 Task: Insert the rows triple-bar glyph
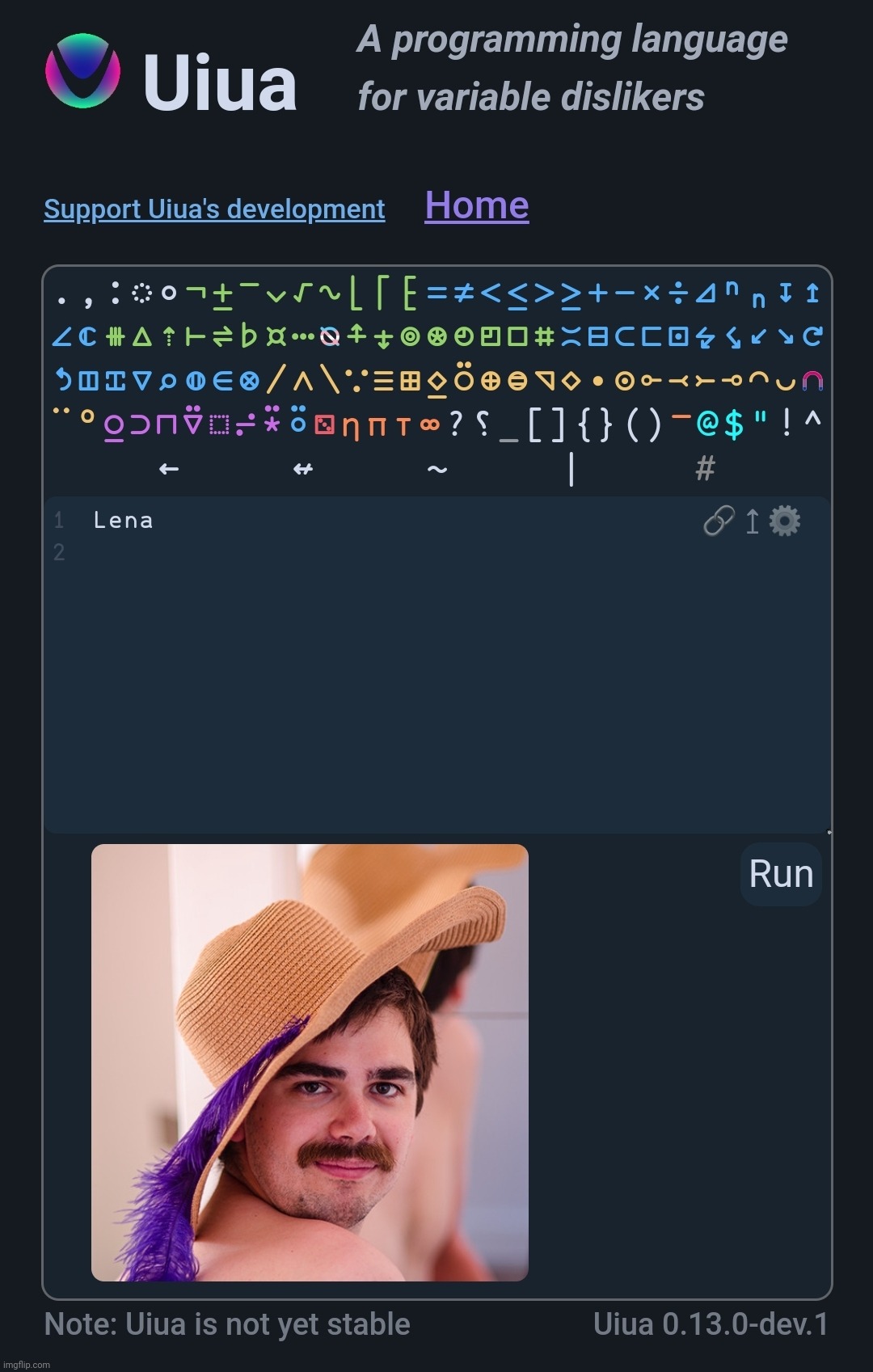[x=384, y=380]
